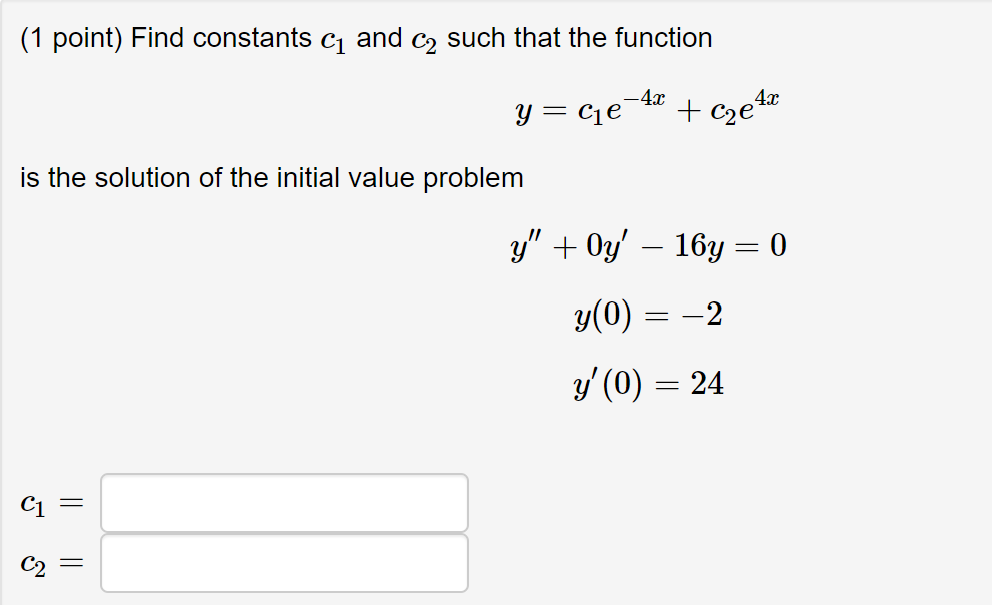Image resolution: width=992 pixels, height=605 pixels.
Task: Click inside the c1 answer input field
Action: point(283,503)
